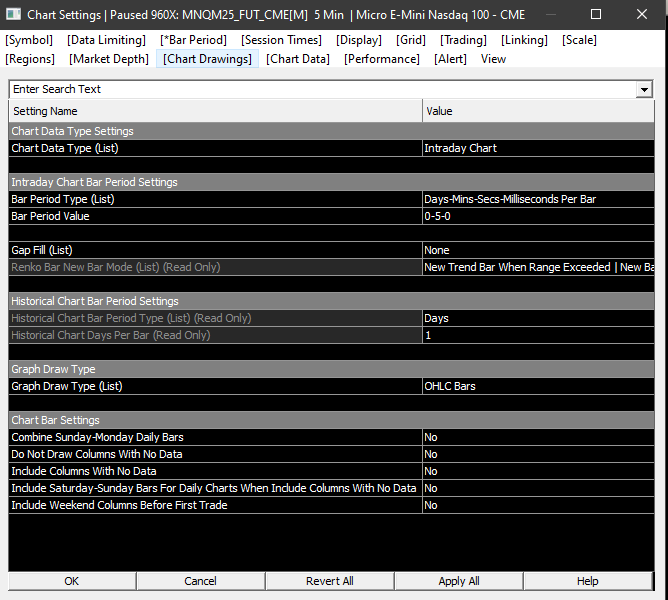
Task: Toggle Include Columns With No Data value
Action: (538, 471)
